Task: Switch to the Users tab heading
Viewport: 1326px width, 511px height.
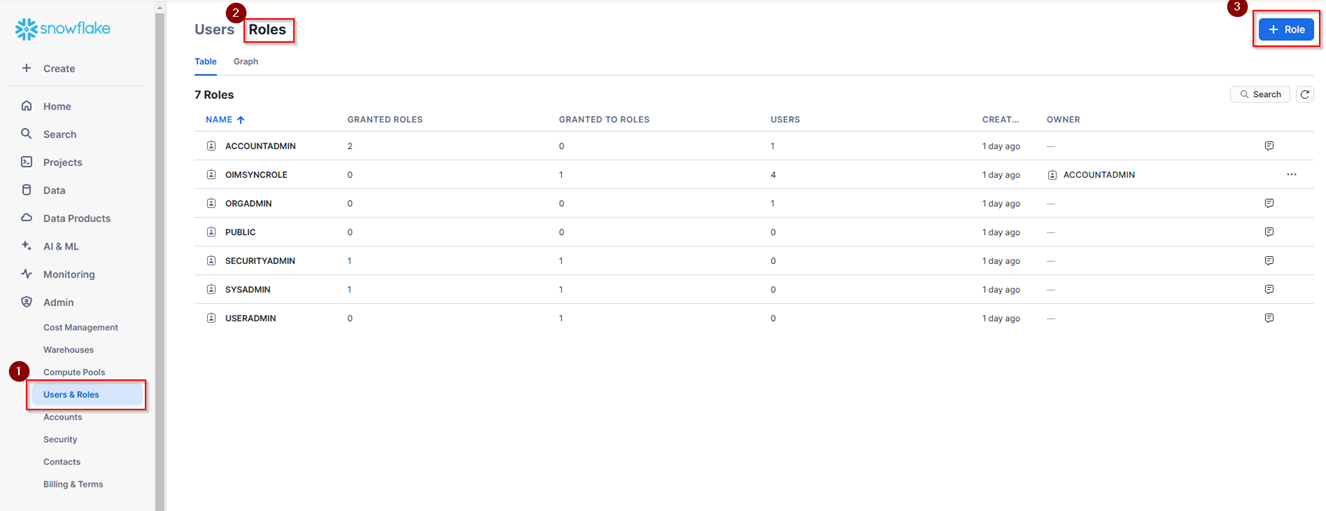Action: (214, 30)
